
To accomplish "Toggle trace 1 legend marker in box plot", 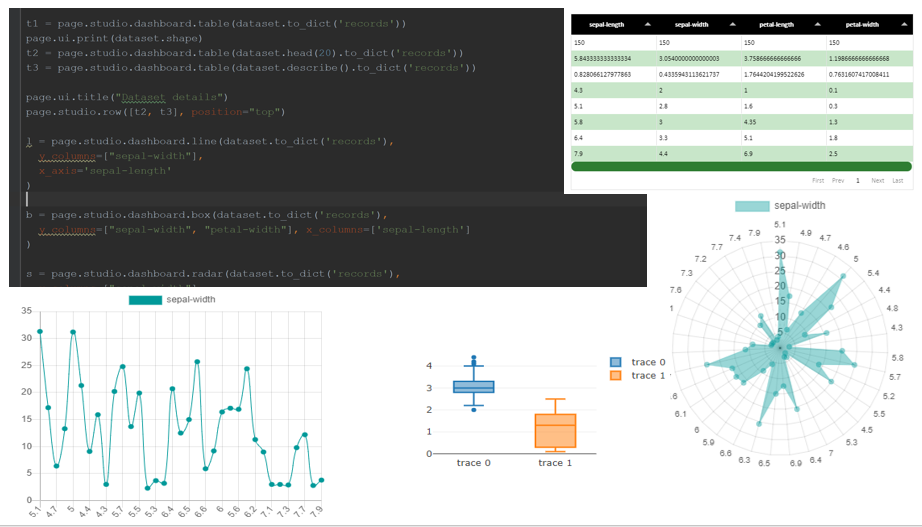I will (x=616, y=375).
